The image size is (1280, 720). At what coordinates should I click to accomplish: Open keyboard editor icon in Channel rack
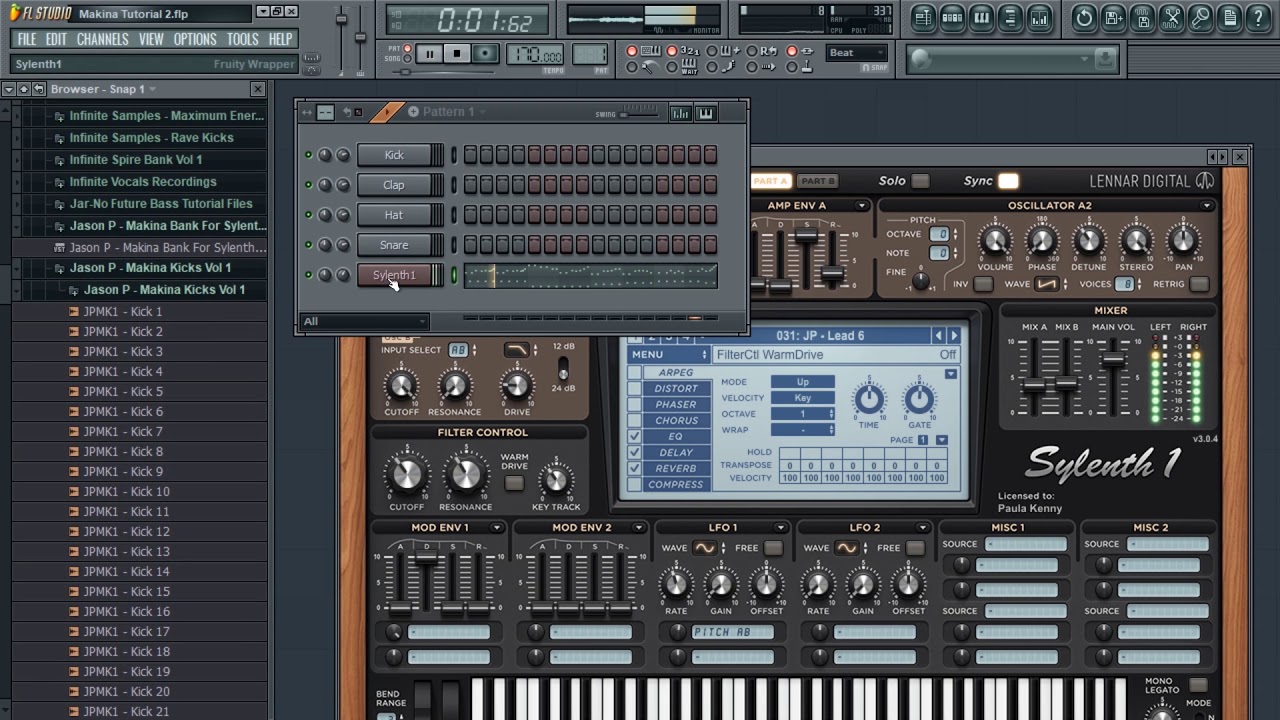point(706,113)
